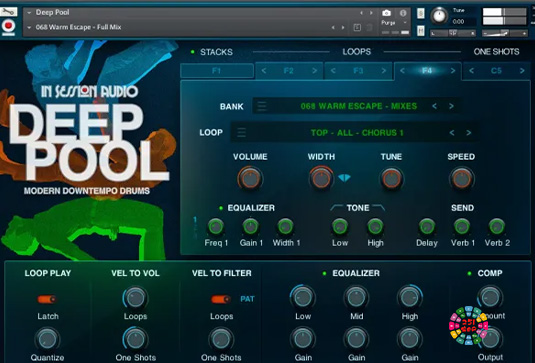Viewport: 535px width, 363px height.
Task: Select previous loop with left arrow
Action: point(452,132)
